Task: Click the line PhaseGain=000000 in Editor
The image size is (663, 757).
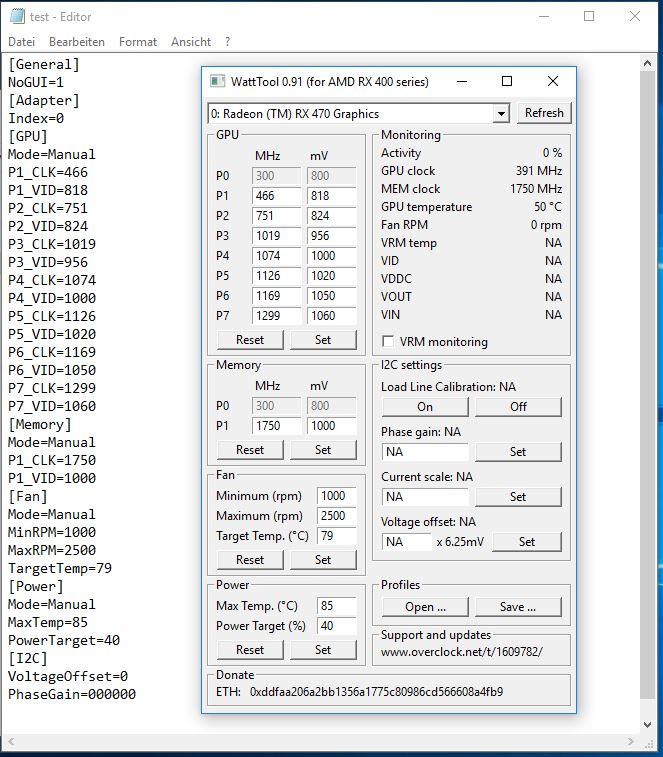Action: [x=72, y=695]
